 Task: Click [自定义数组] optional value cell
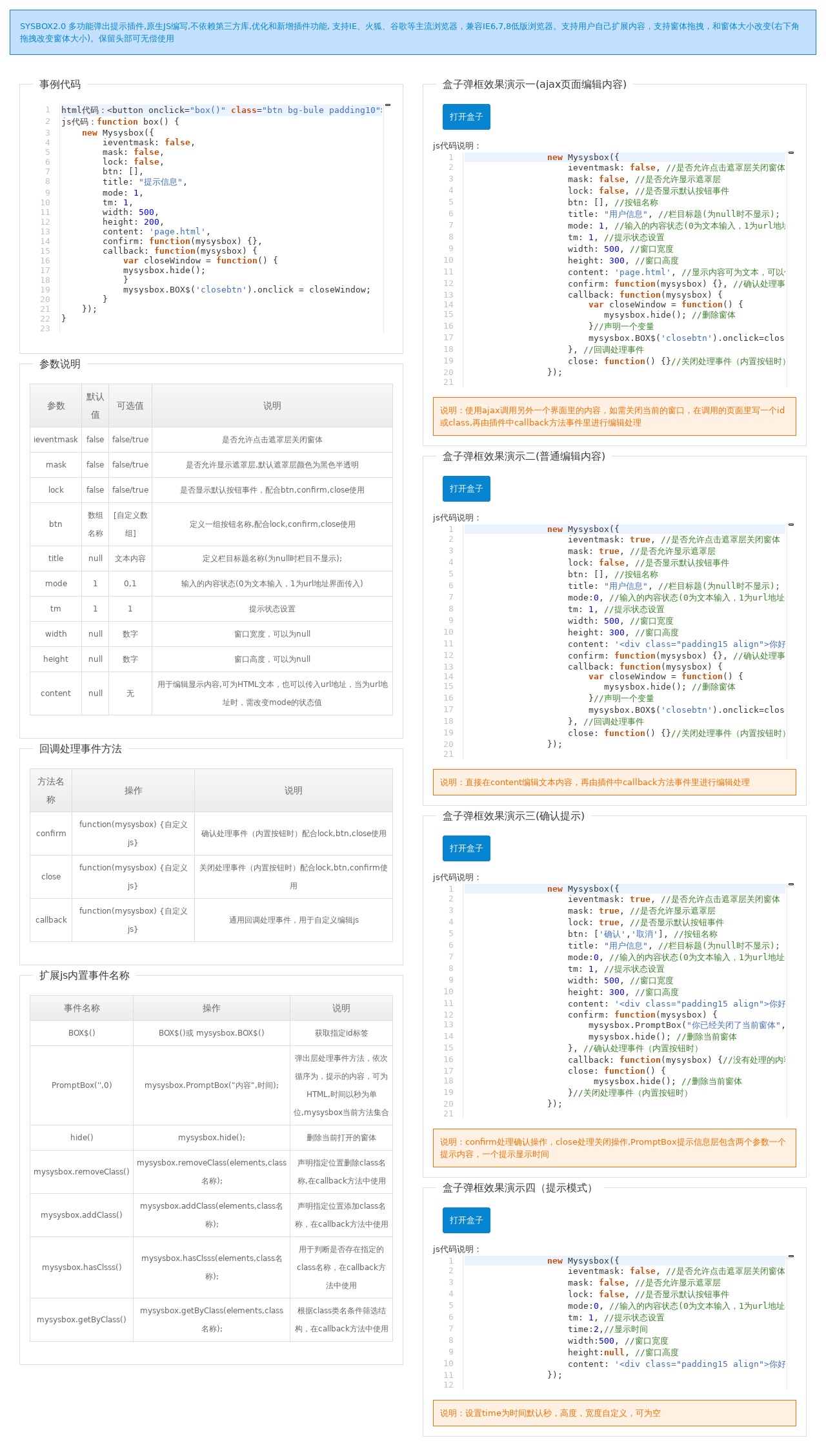coord(130,524)
